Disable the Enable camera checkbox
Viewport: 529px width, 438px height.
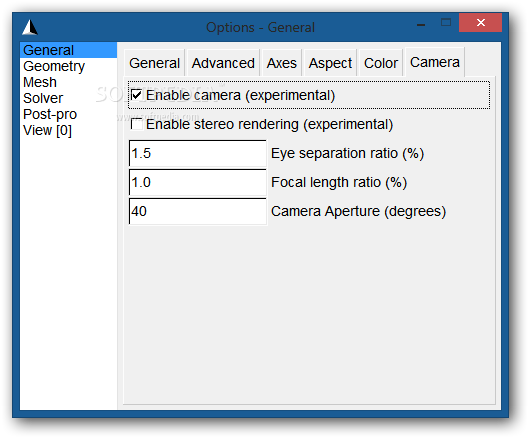coord(136,95)
